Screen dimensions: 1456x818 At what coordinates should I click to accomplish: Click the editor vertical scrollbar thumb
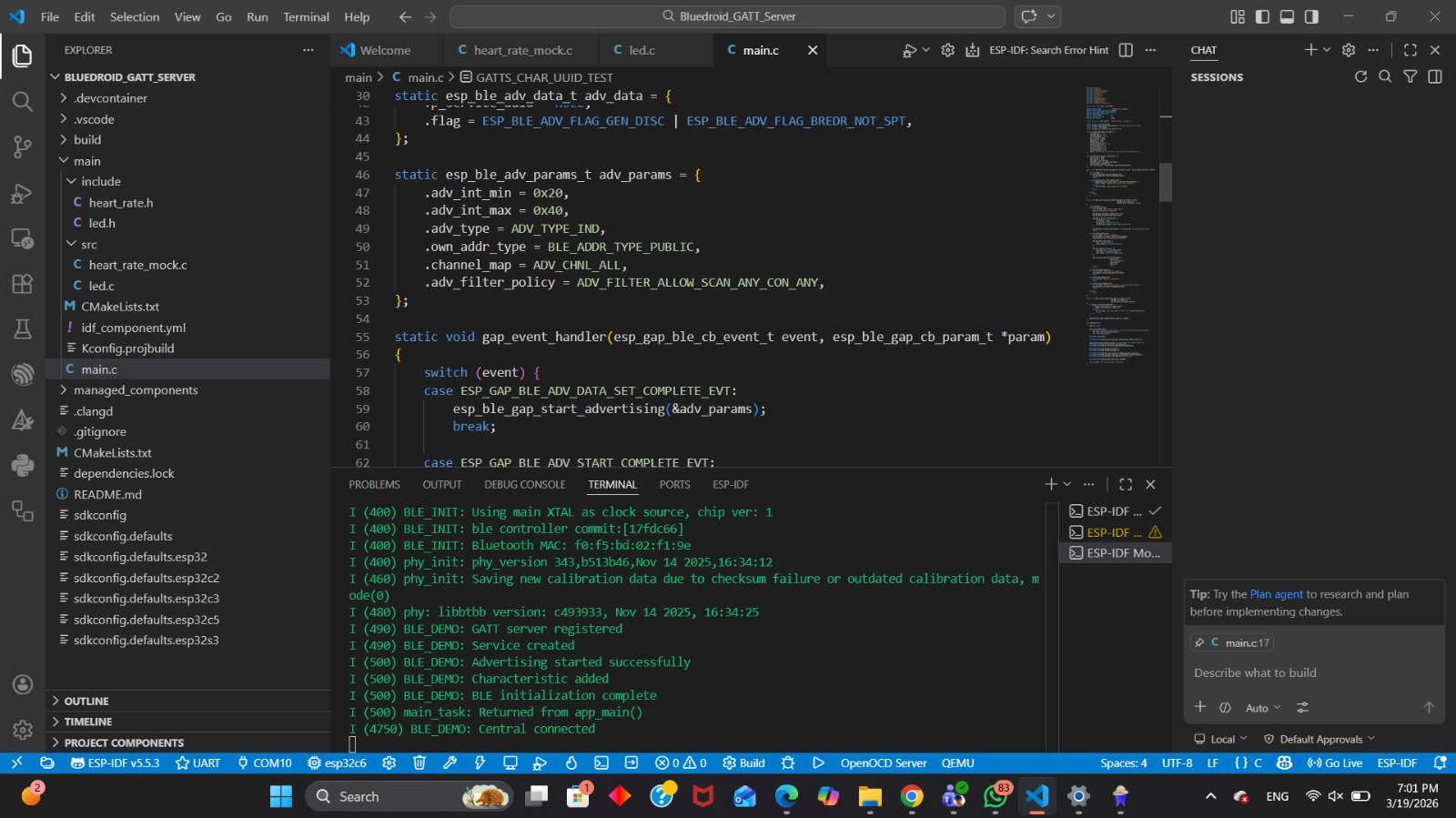[x=1165, y=182]
